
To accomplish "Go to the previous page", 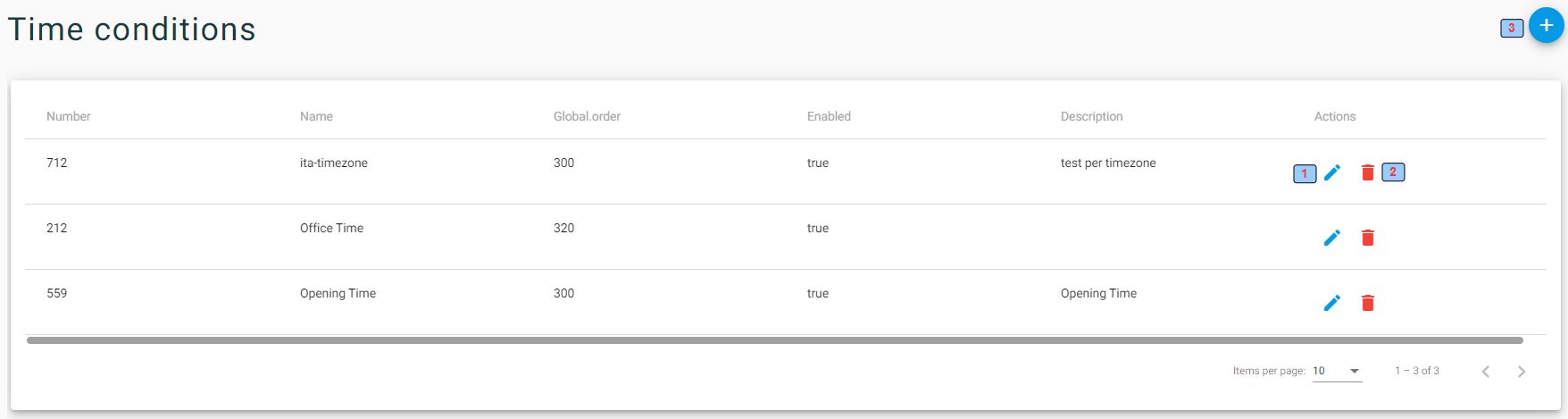I will point(1486,372).
